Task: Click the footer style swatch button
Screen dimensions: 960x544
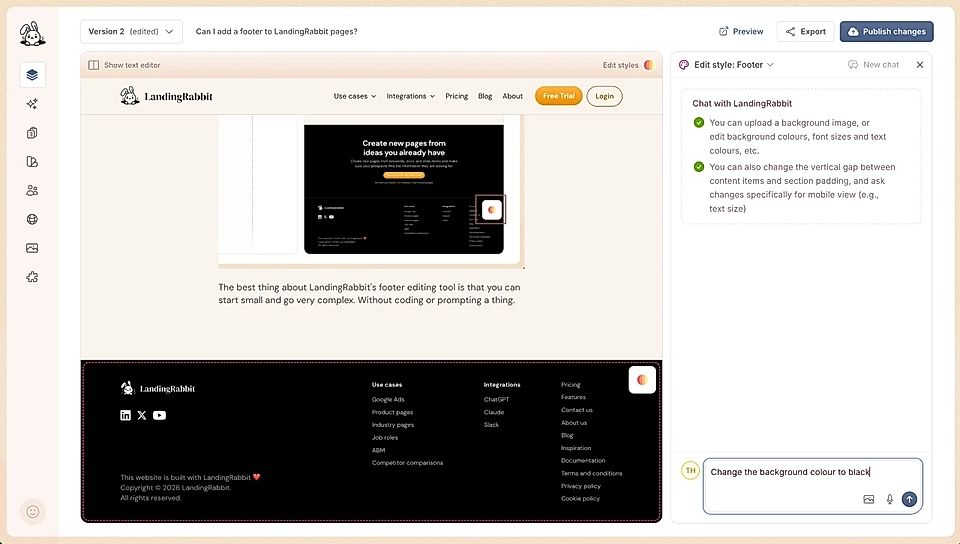Action: [642, 379]
